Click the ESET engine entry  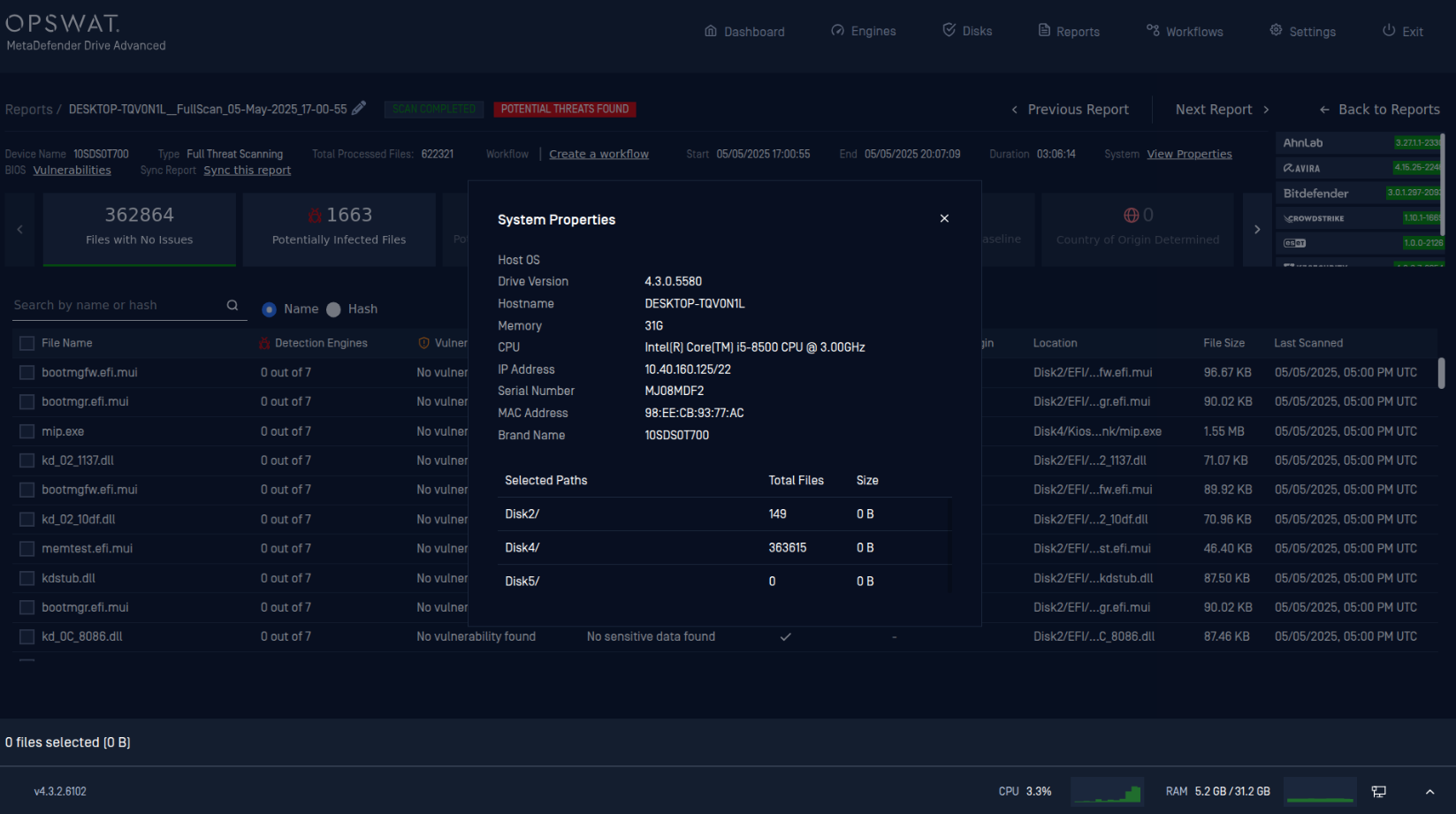click(x=1359, y=242)
